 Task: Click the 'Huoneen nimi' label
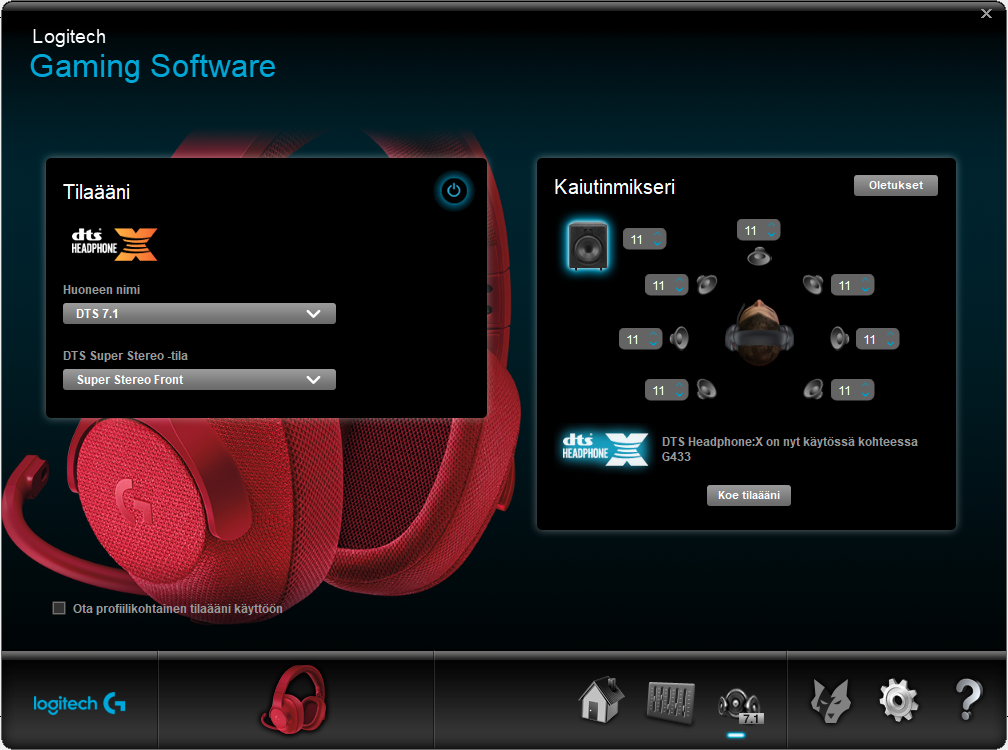pos(102,290)
